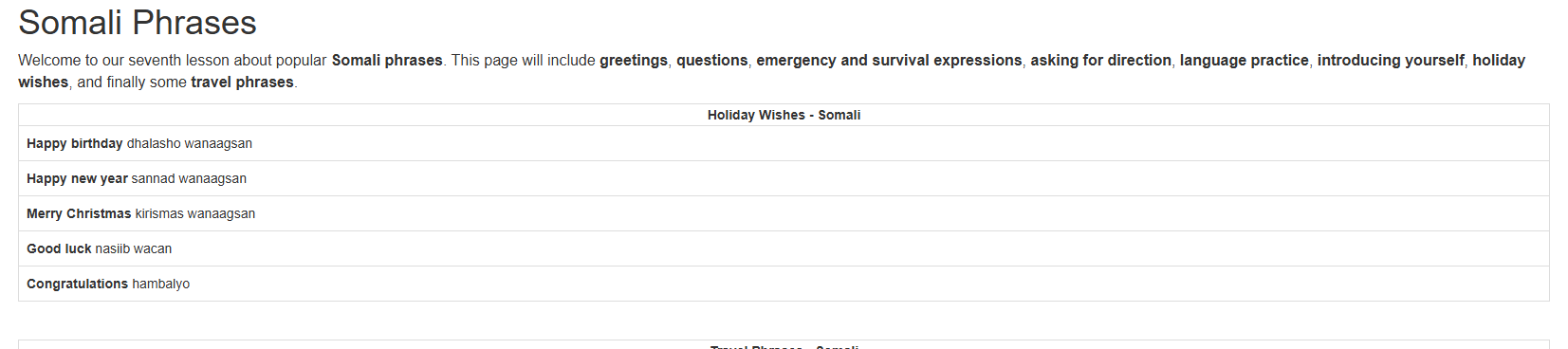Viewport: 1568px width, 349px height.
Task: Click the Happy new year label
Action: pyautogui.click(x=77, y=179)
